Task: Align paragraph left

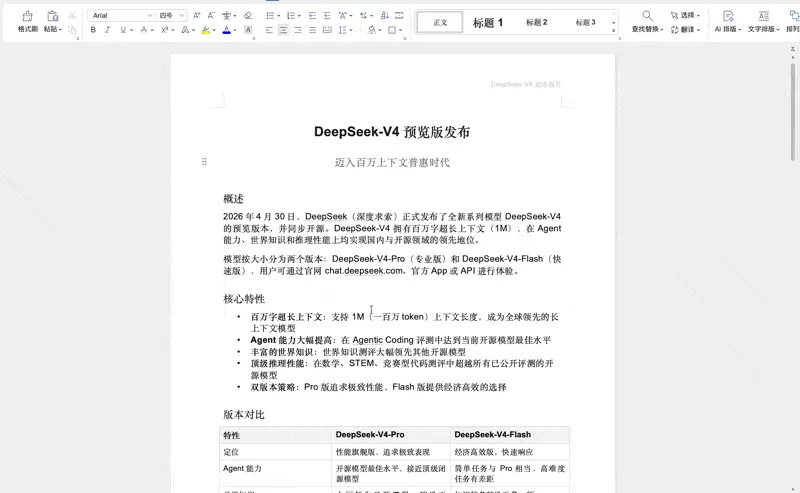Action: 269,30
